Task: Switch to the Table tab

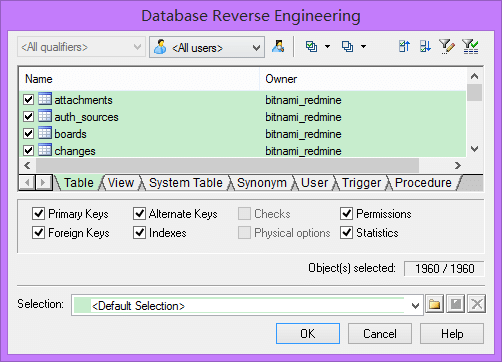Action: [79, 183]
